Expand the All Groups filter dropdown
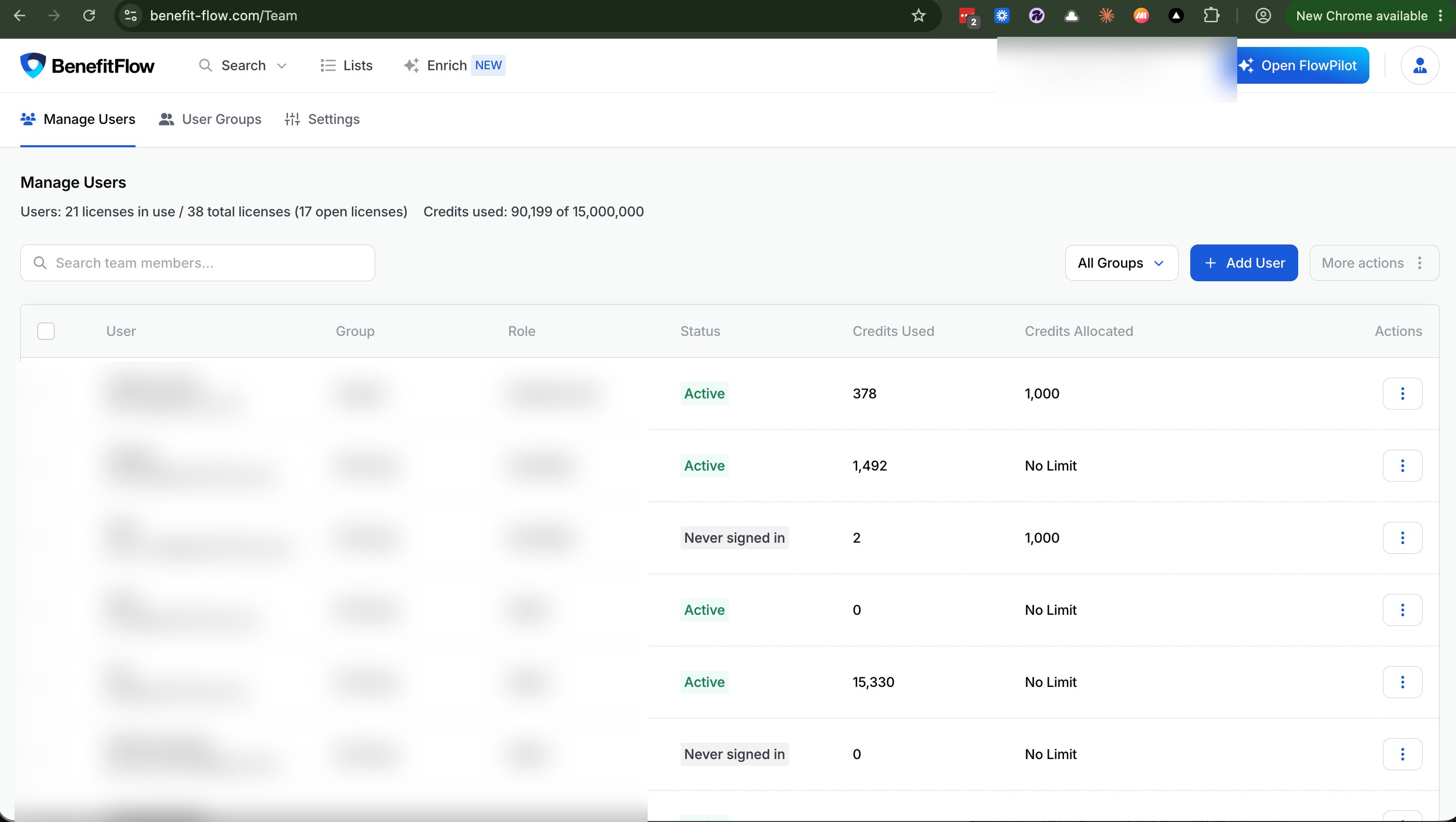The height and width of the screenshot is (822, 1456). 1122,263
